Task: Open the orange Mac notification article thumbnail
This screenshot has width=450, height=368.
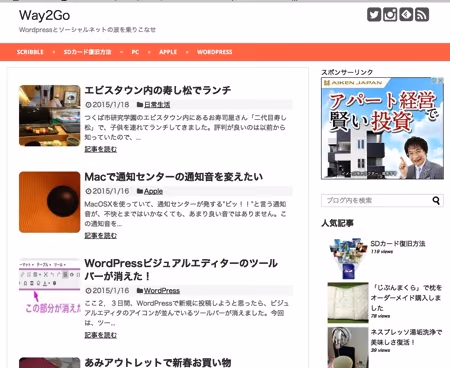Action: tap(50, 202)
